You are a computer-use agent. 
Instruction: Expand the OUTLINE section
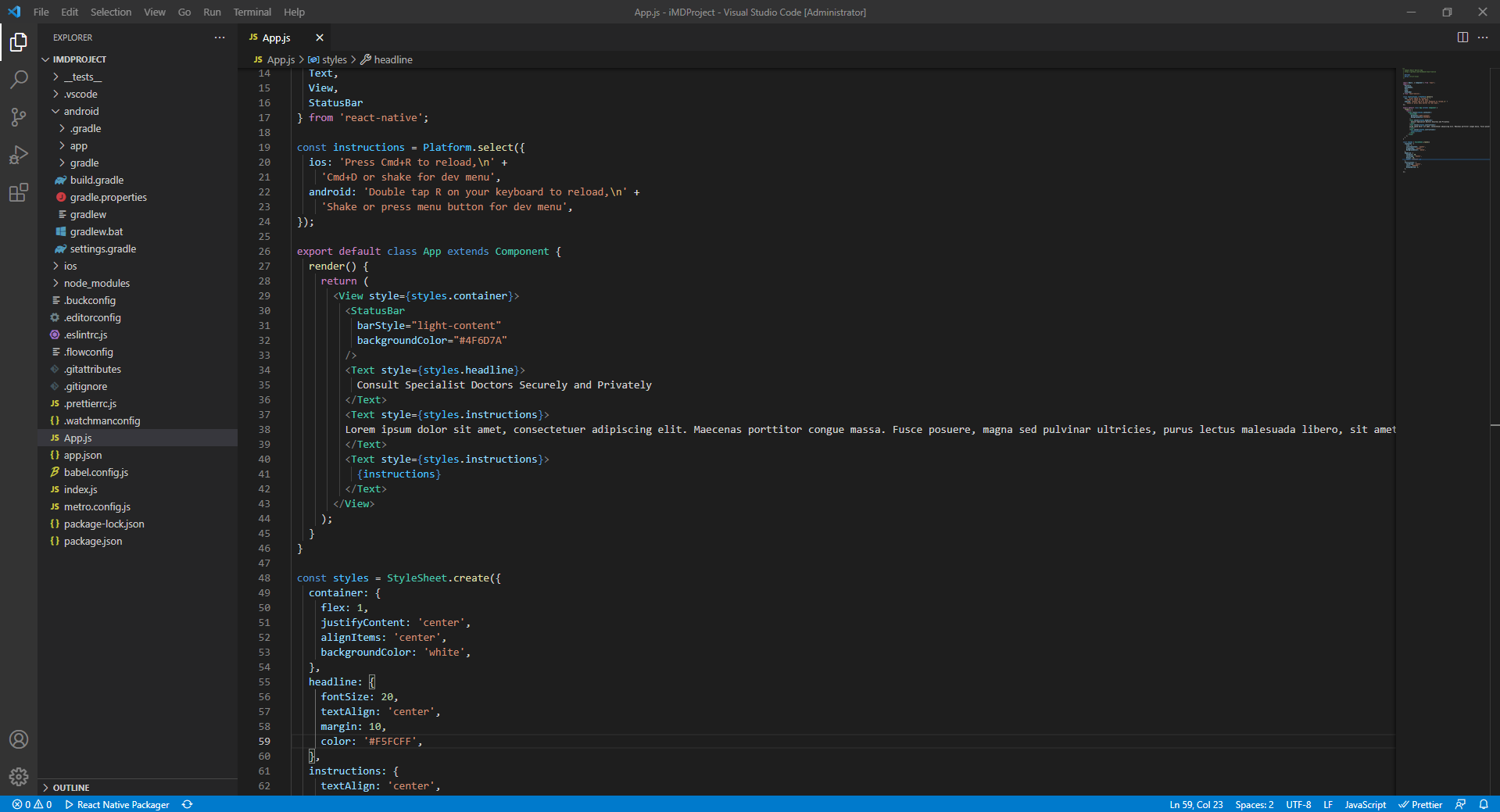[x=70, y=788]
